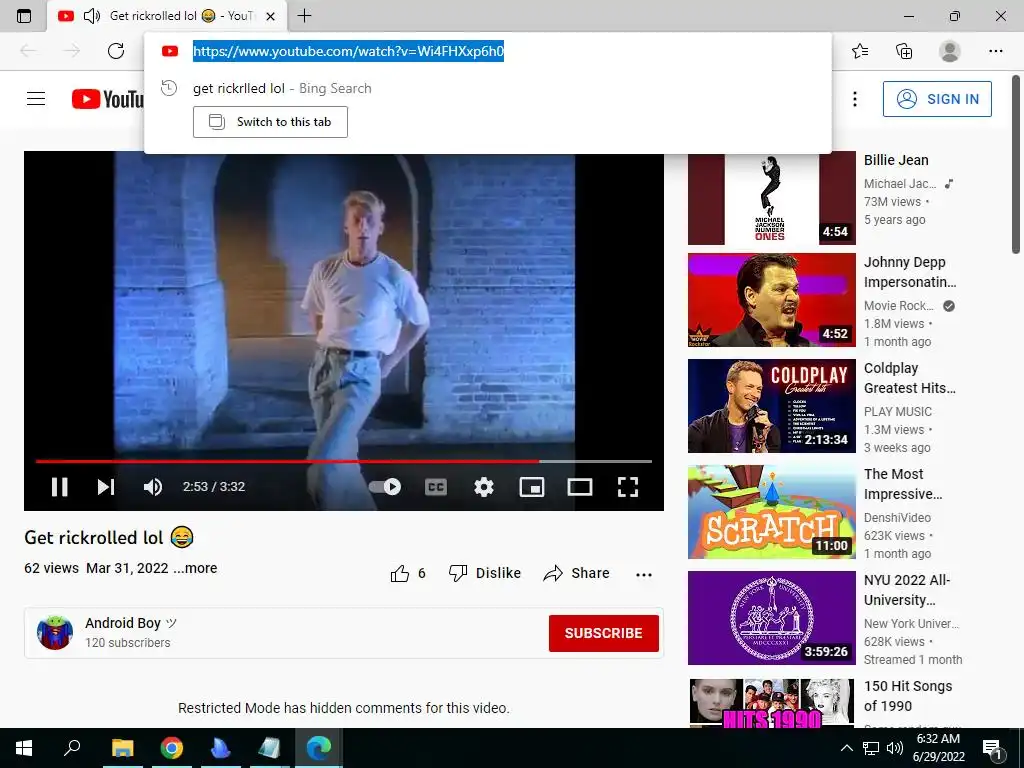The height and width of the screenshot is (768, 1024).
Task: Enable miniplayer mode
Action: tap(532, 487)
